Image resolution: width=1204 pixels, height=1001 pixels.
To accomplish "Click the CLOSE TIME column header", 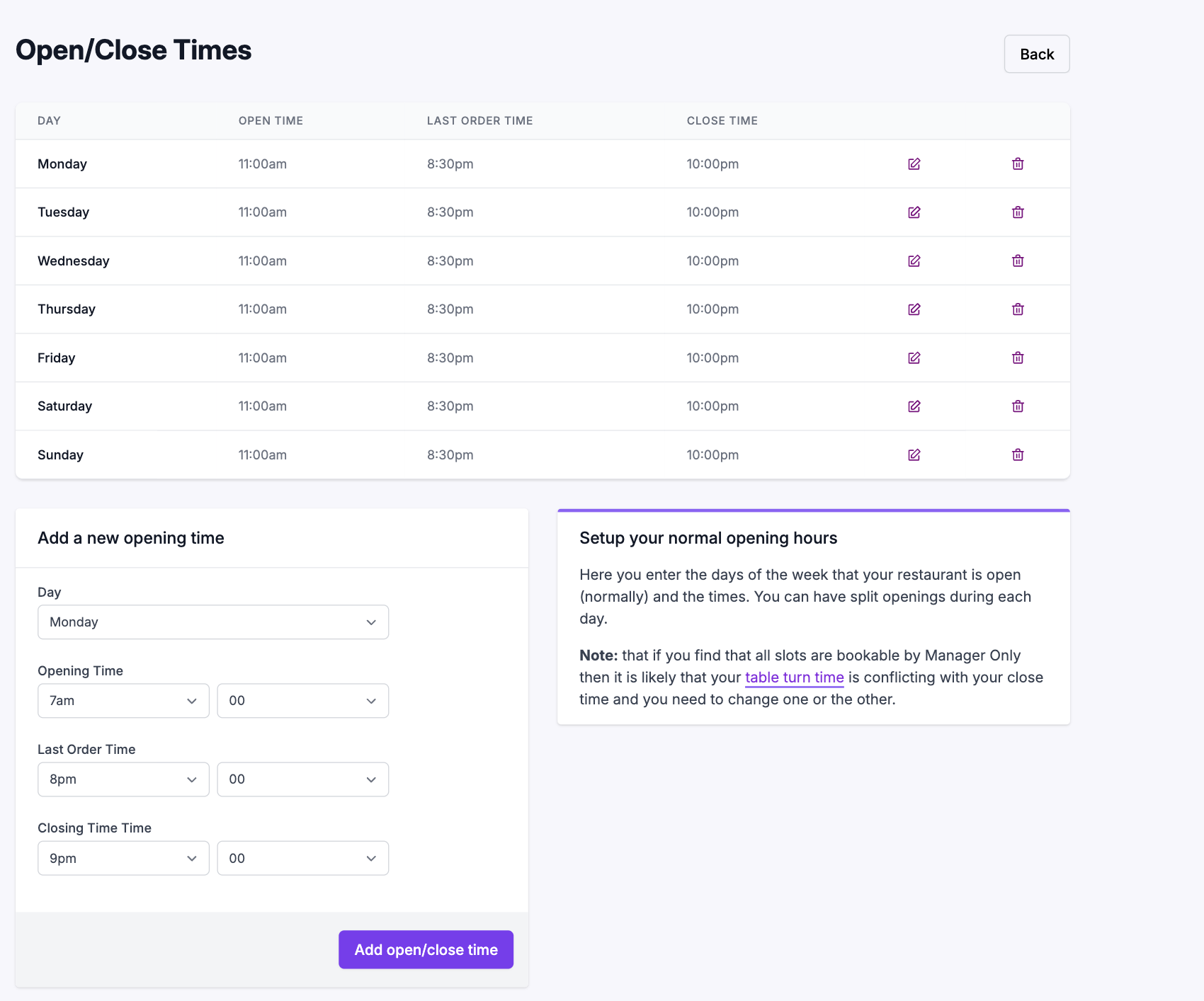I will [x=722, y=121].
